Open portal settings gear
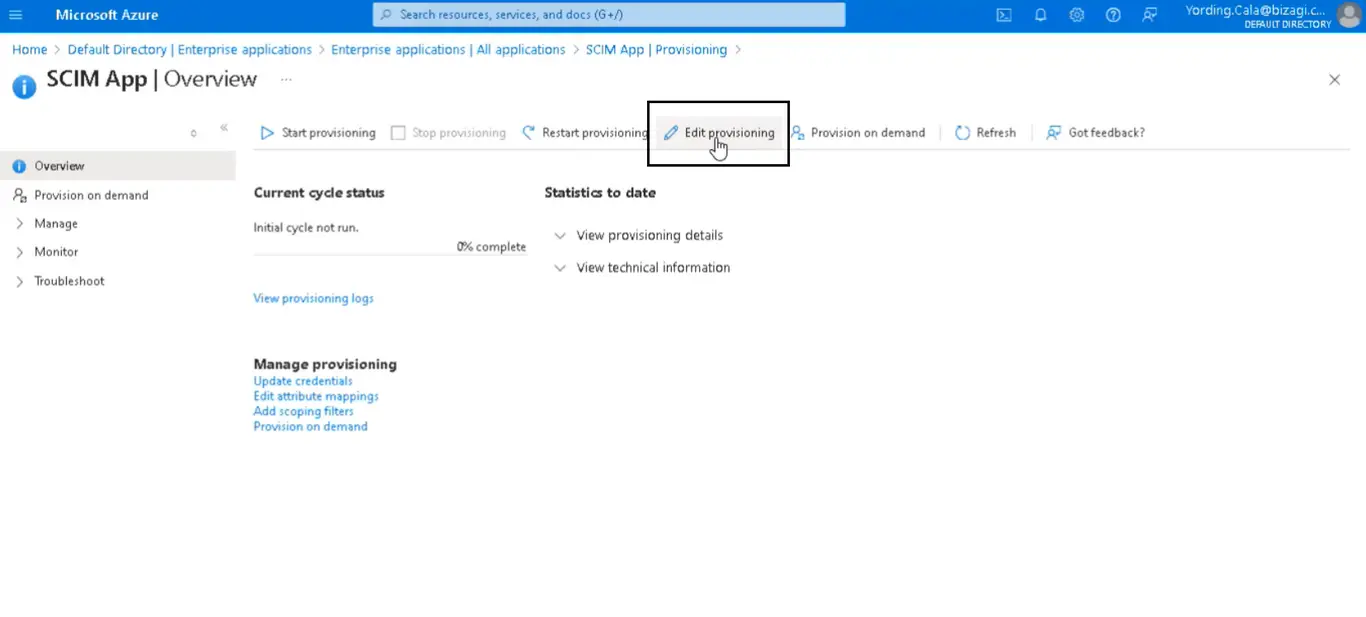The height and width of the screenshot is (617, 1366). click(1077, 15)
